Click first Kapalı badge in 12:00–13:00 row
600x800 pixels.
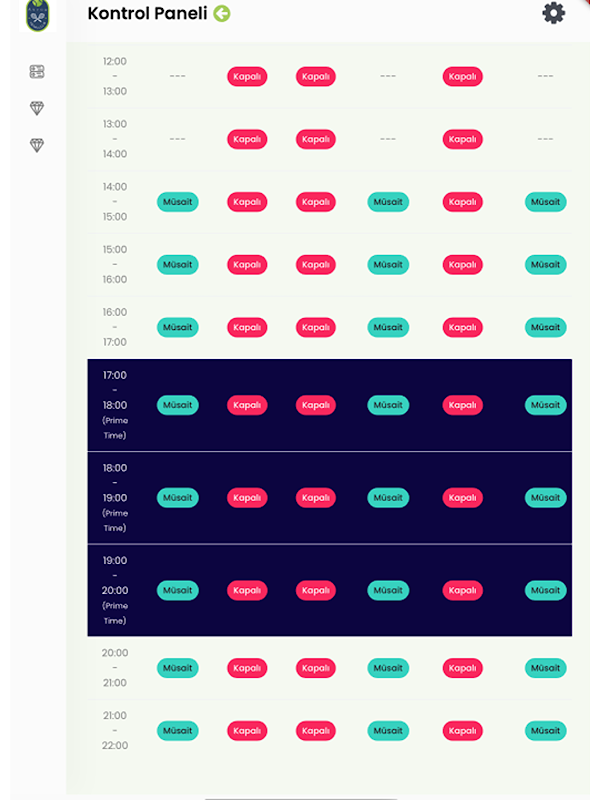coord(247,77)
